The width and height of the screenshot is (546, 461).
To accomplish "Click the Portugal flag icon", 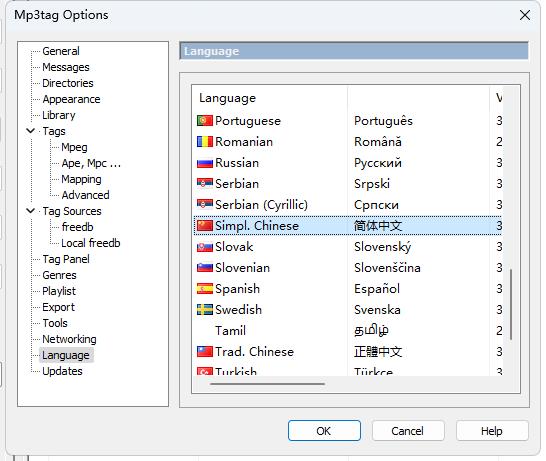I will click(205, 121).
